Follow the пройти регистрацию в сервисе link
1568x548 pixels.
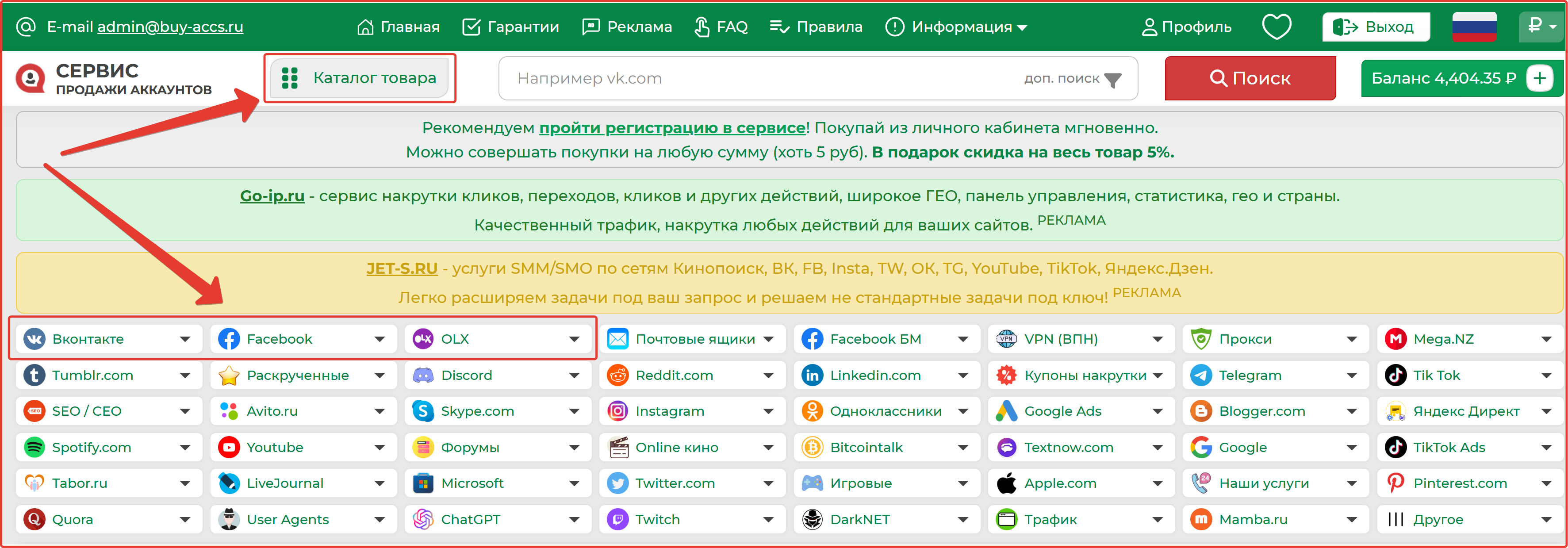click(673, 128)
